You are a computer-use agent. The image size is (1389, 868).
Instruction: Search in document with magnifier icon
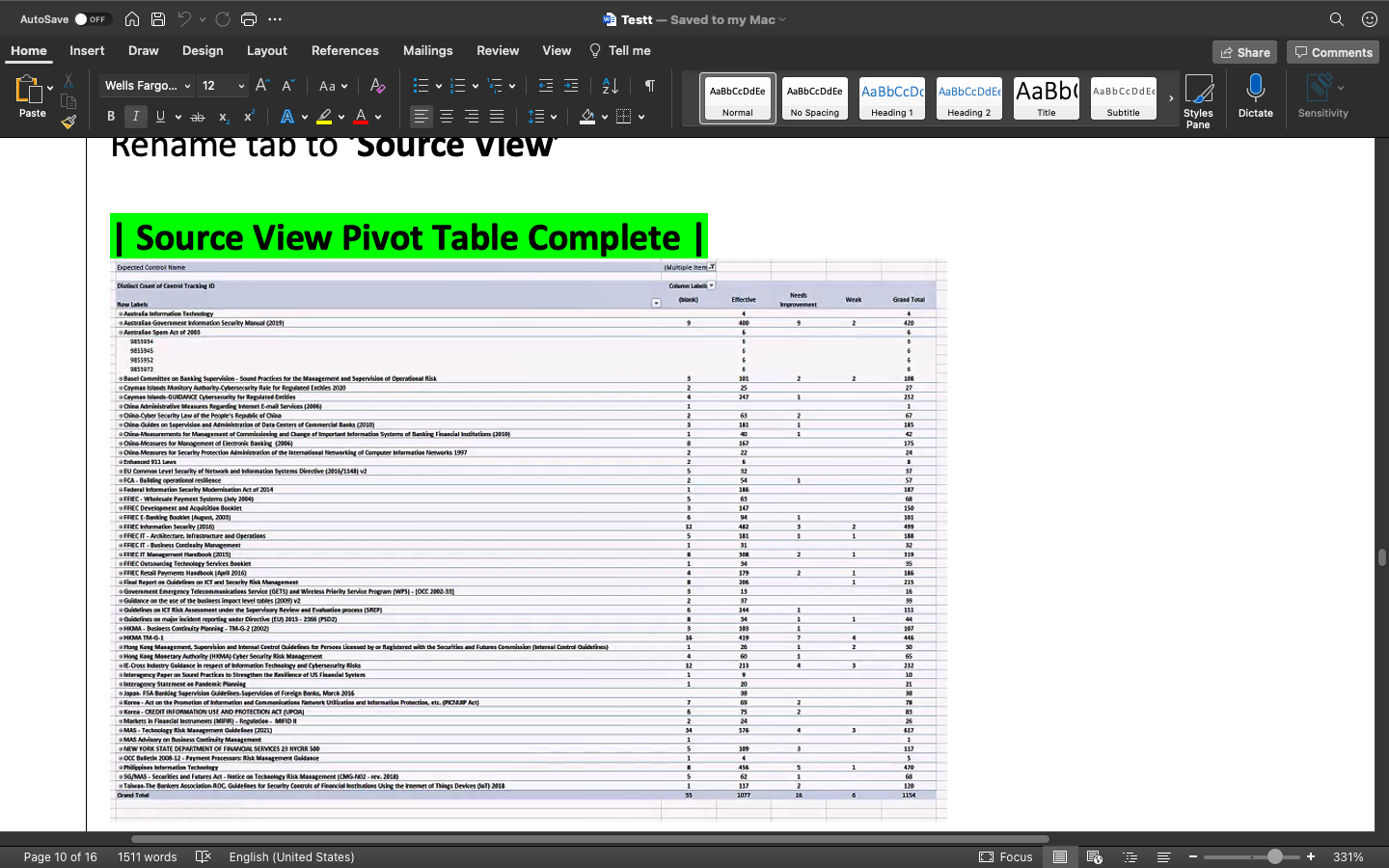[1337, 19]
